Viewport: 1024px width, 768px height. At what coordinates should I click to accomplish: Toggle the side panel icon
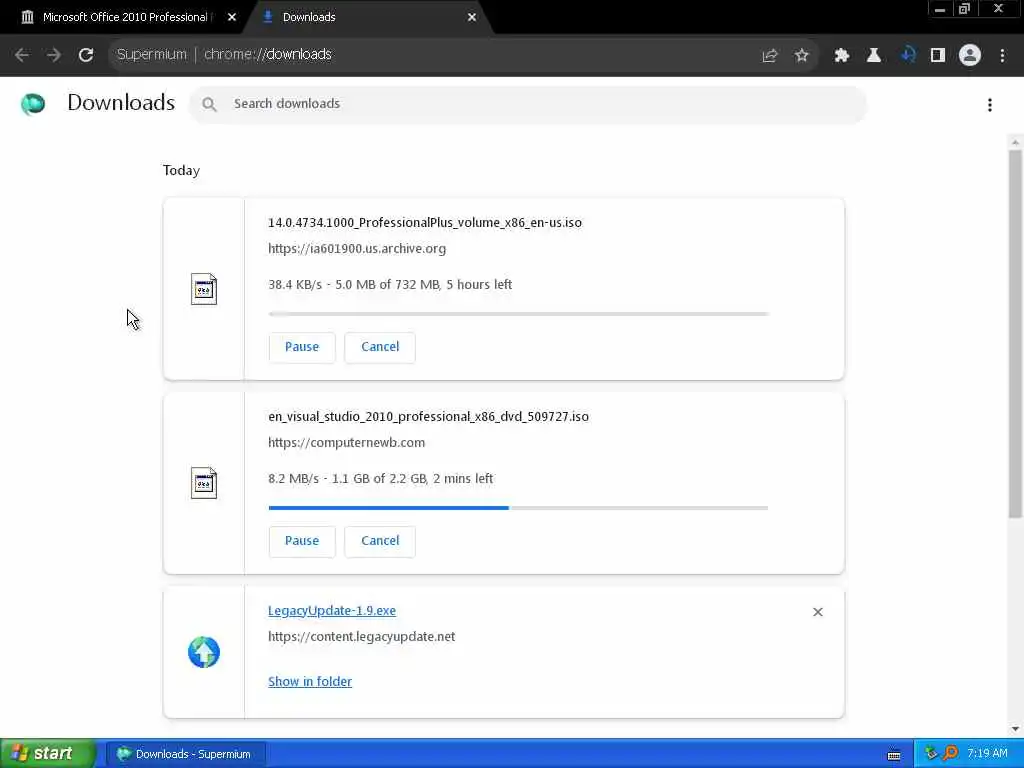938,56
